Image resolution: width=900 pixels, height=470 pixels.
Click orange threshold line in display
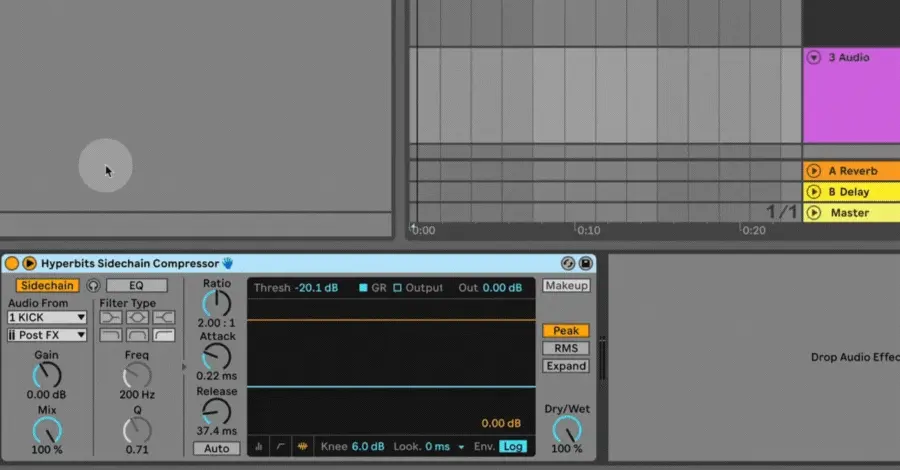(x=391, y=320)
